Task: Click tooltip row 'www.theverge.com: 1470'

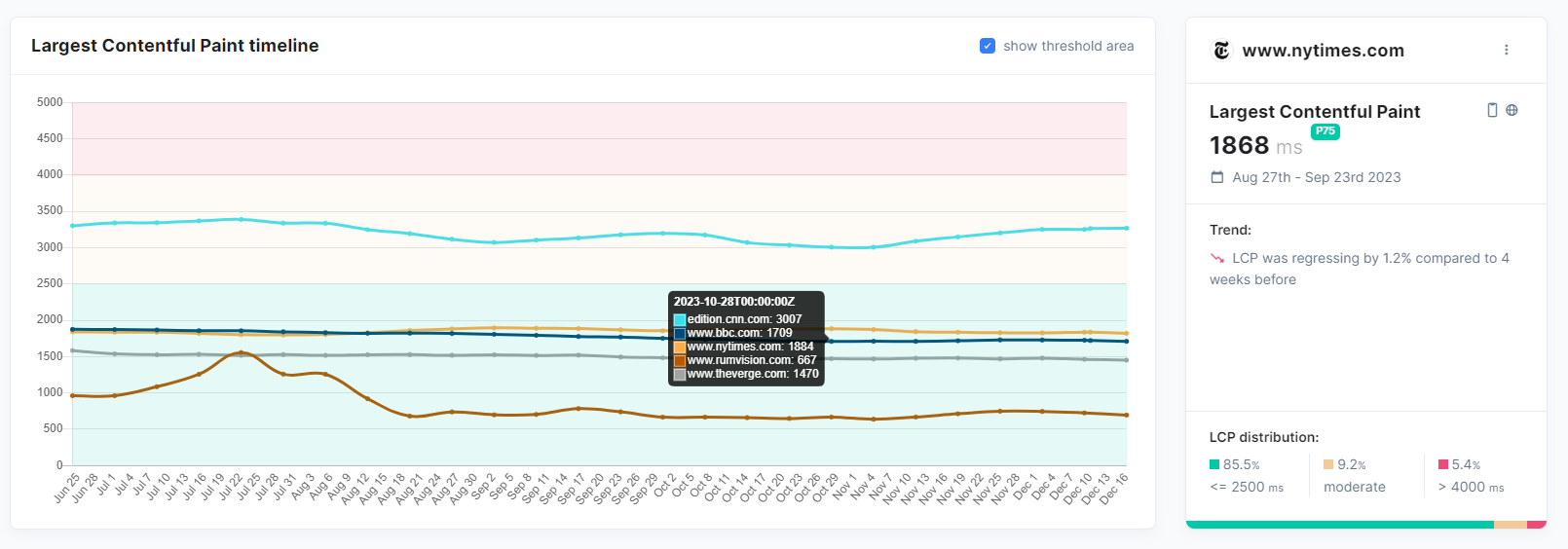Action: [747, 374]
